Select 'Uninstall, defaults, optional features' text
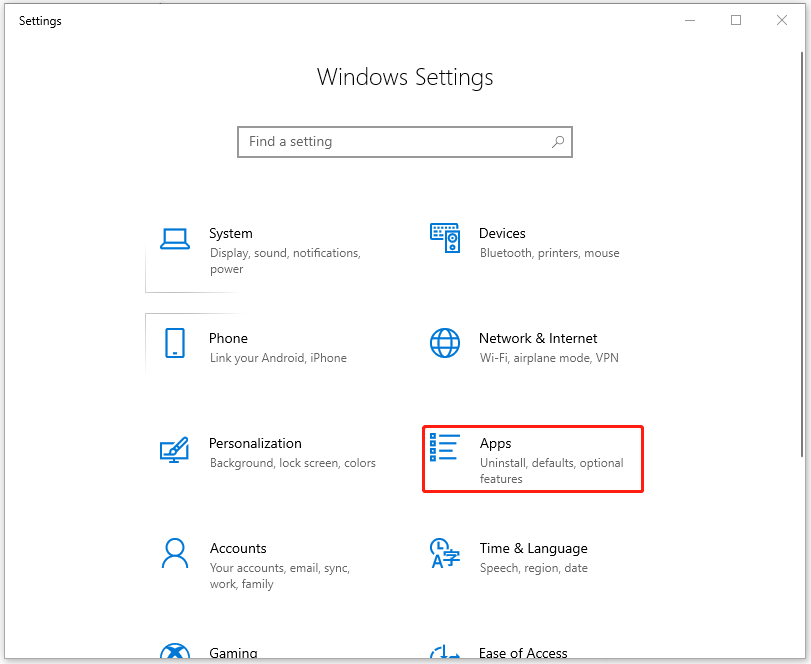Viewport: 811px width, 664px height. pyautogui.click(x=551, y=471)
